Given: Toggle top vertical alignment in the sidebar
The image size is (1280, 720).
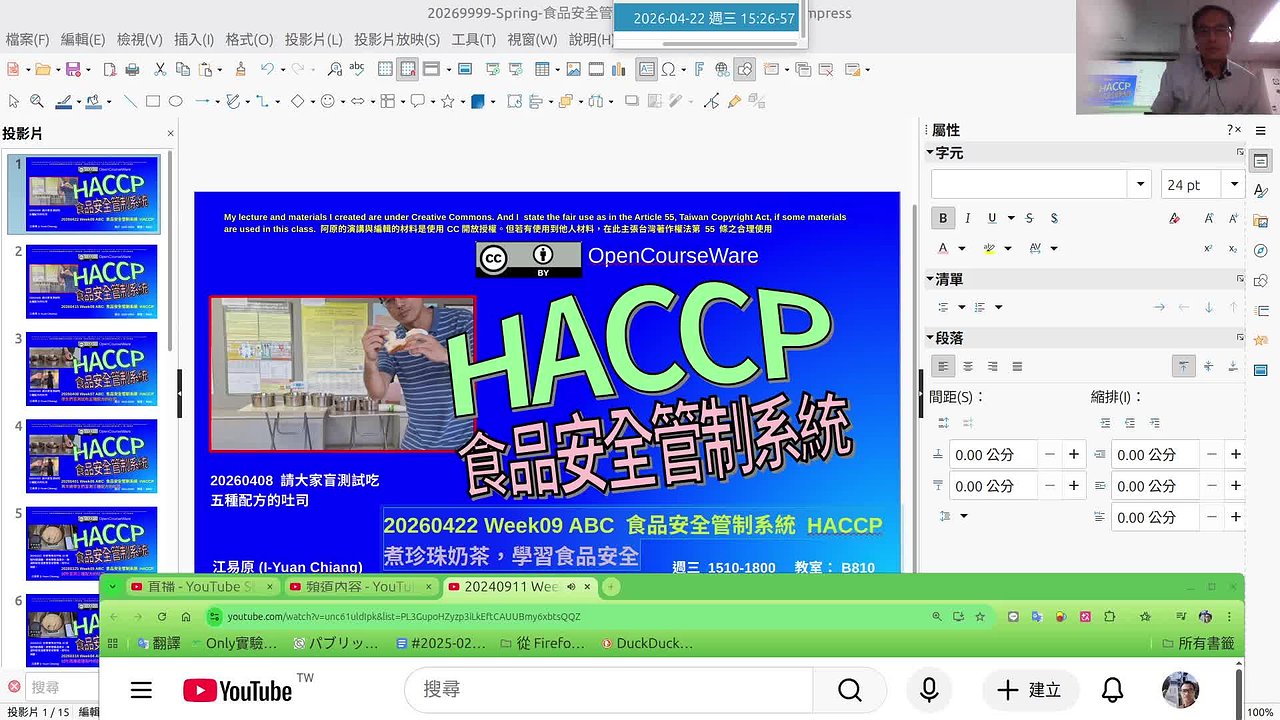Looking at the screenshot, I should point(1184,367).
